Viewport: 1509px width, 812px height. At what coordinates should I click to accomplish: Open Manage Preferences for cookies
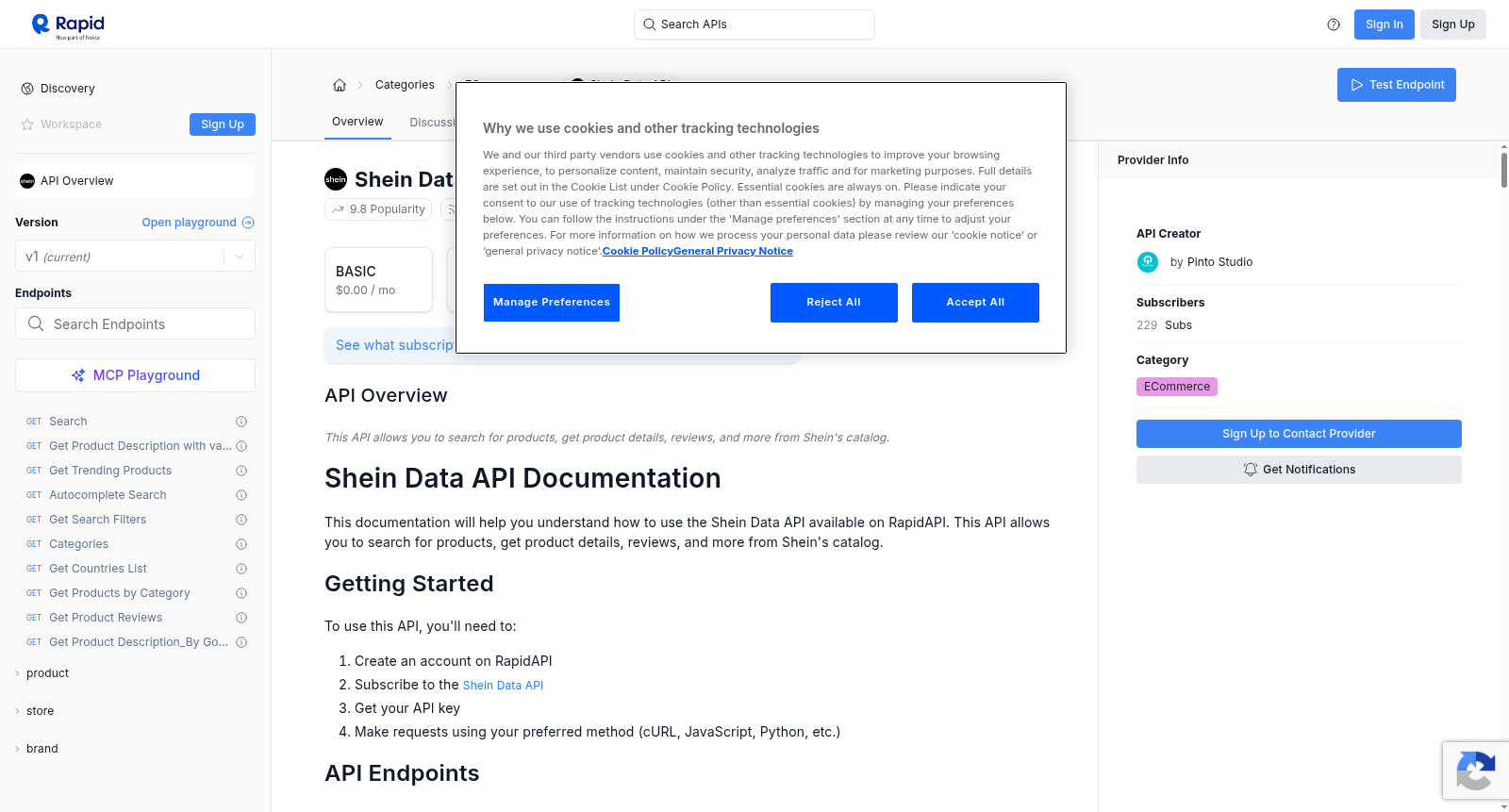point(552,303)
